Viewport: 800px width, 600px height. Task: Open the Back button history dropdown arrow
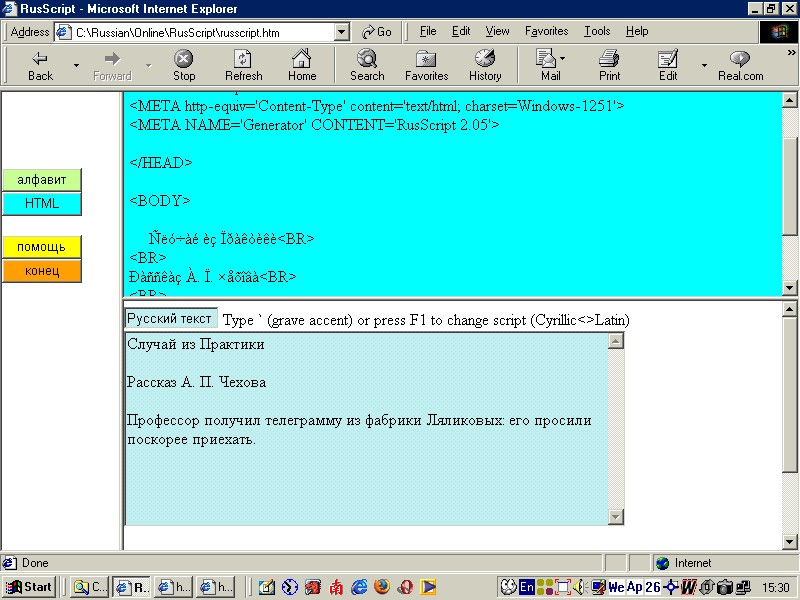click(x=76, y=65)
